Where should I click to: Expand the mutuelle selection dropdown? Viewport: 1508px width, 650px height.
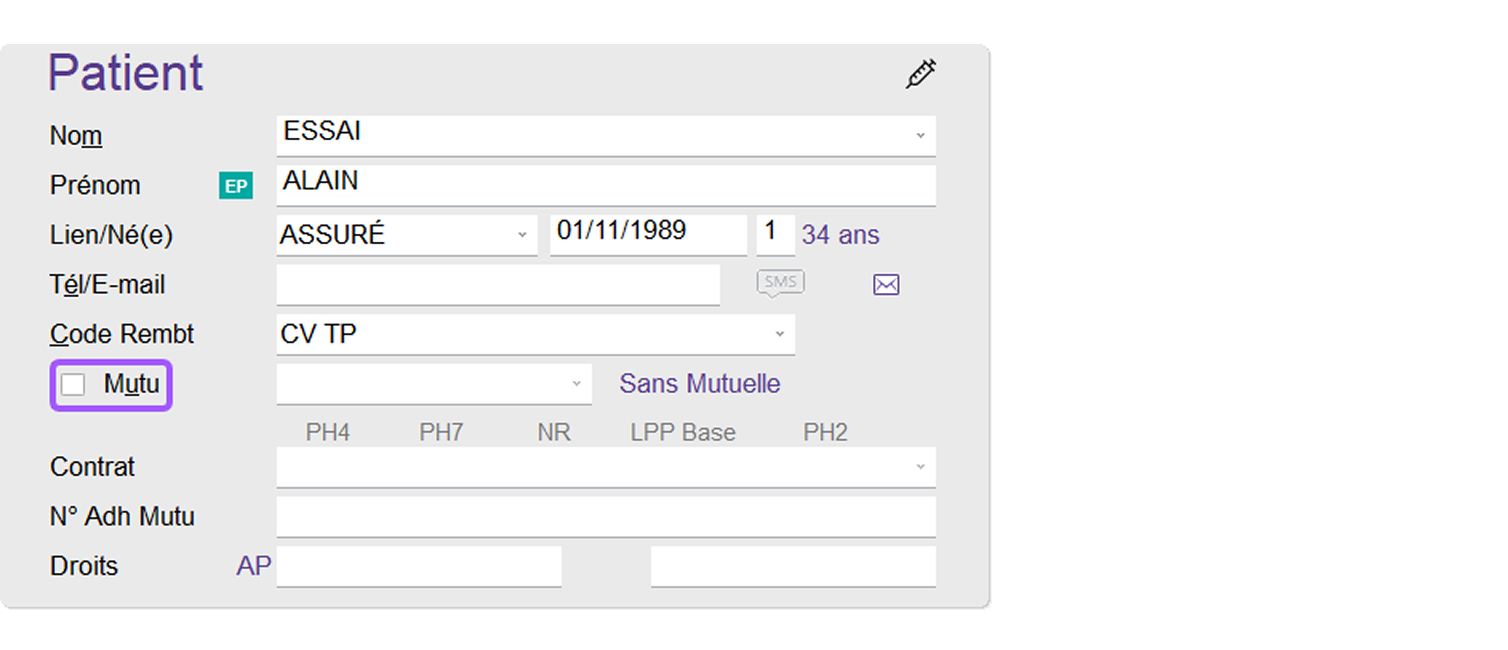coord(576,384)
